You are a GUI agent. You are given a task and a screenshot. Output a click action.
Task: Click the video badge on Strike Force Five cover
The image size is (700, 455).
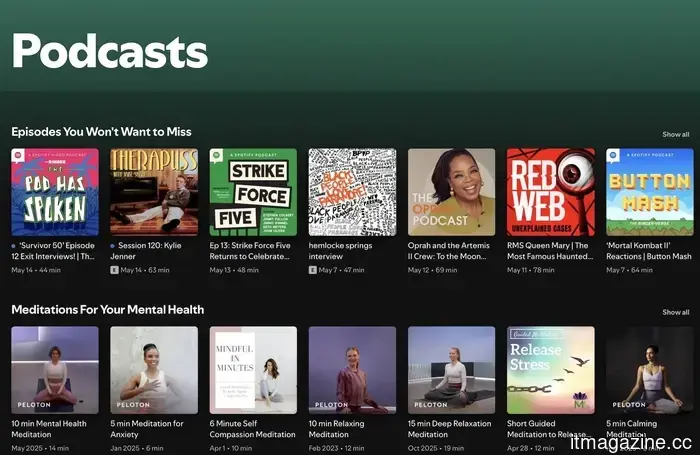[217, 155]
